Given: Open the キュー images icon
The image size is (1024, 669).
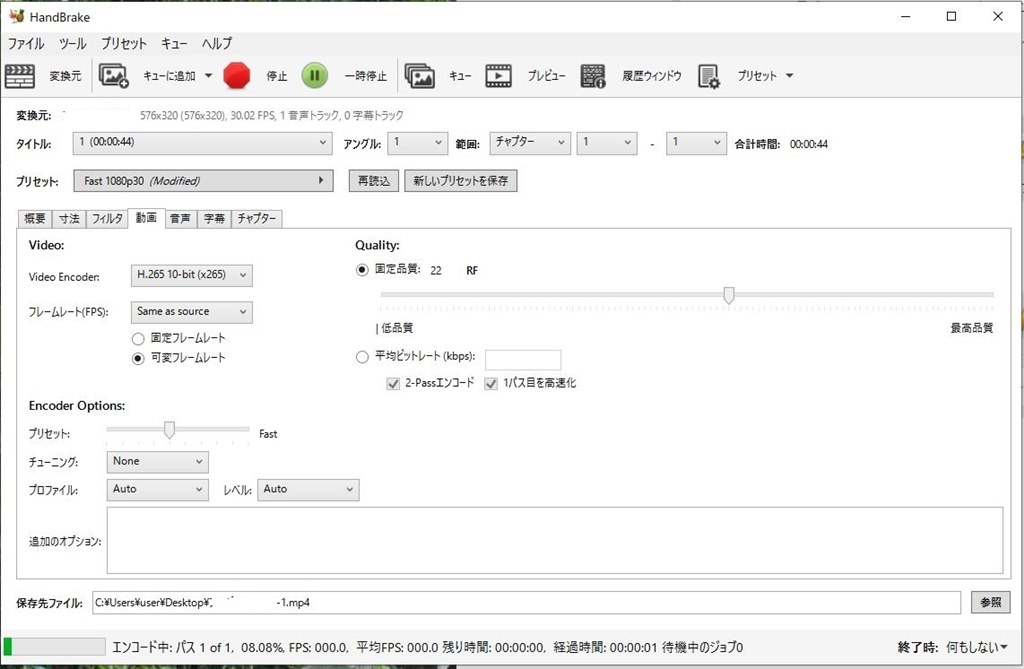Looking at the screenshot, I should (x=420, y=76).
